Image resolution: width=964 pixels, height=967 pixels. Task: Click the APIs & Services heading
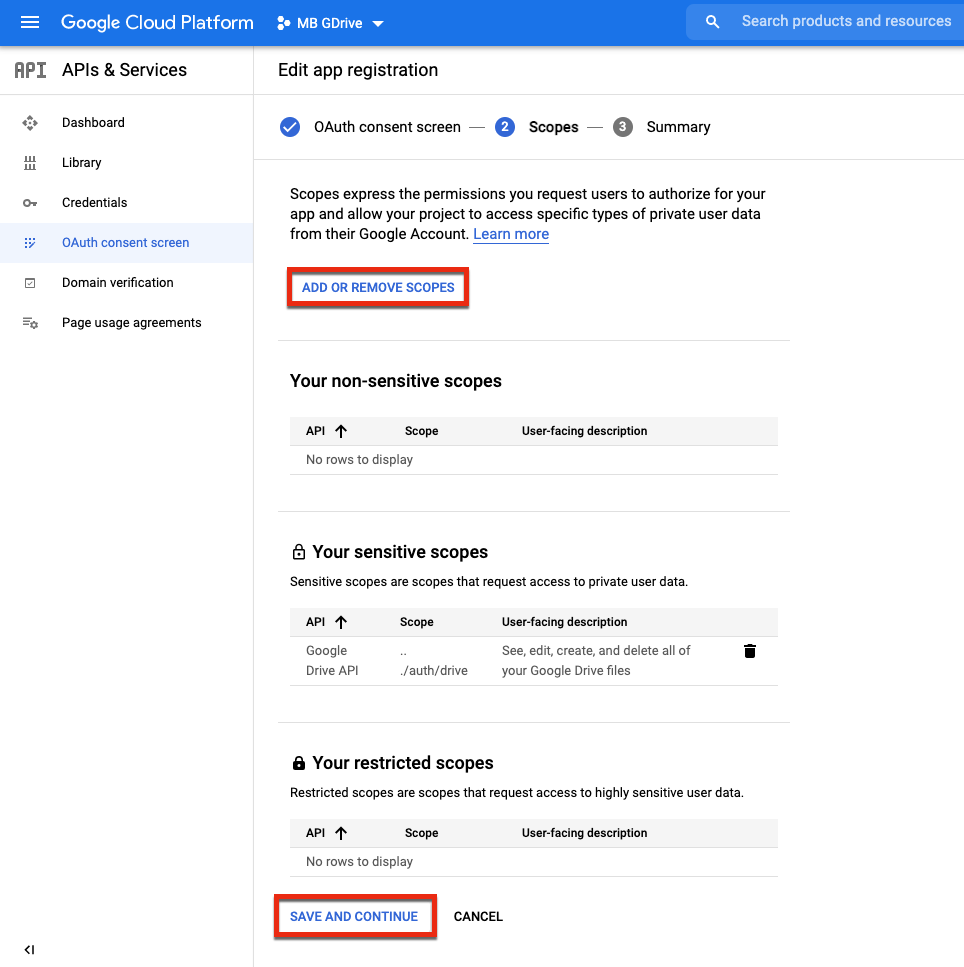coord(124,70)
